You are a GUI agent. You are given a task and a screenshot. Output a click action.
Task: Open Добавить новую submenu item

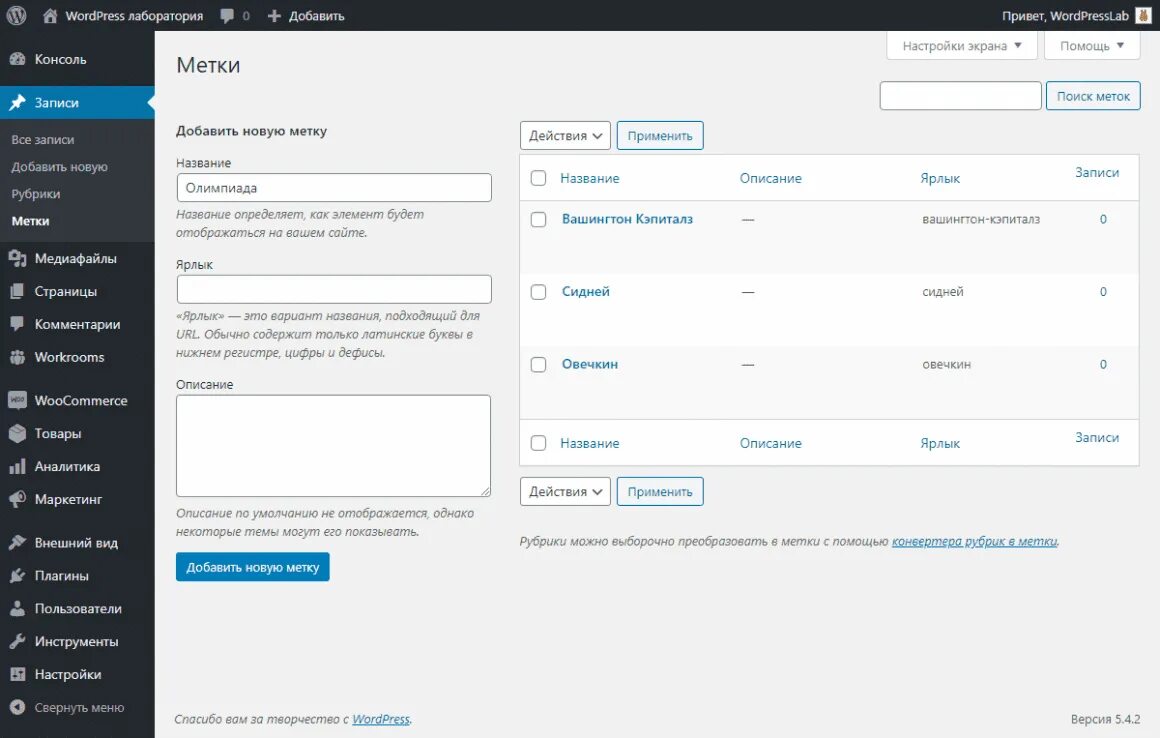pyautogui.click(x=59, y=167)
